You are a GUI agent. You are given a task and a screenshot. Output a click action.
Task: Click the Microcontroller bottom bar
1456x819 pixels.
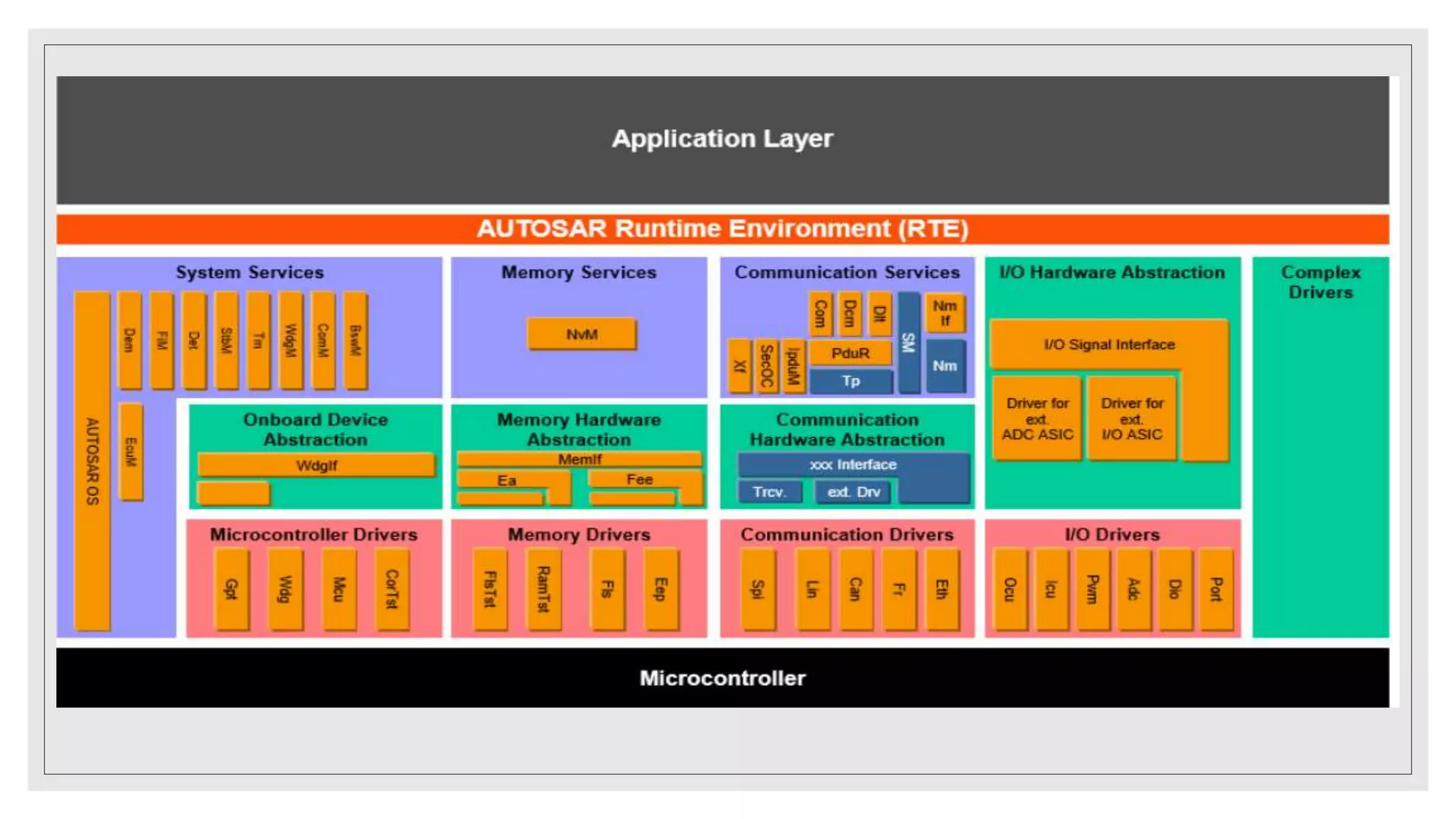pyautogui.click(x=722, y=678)
